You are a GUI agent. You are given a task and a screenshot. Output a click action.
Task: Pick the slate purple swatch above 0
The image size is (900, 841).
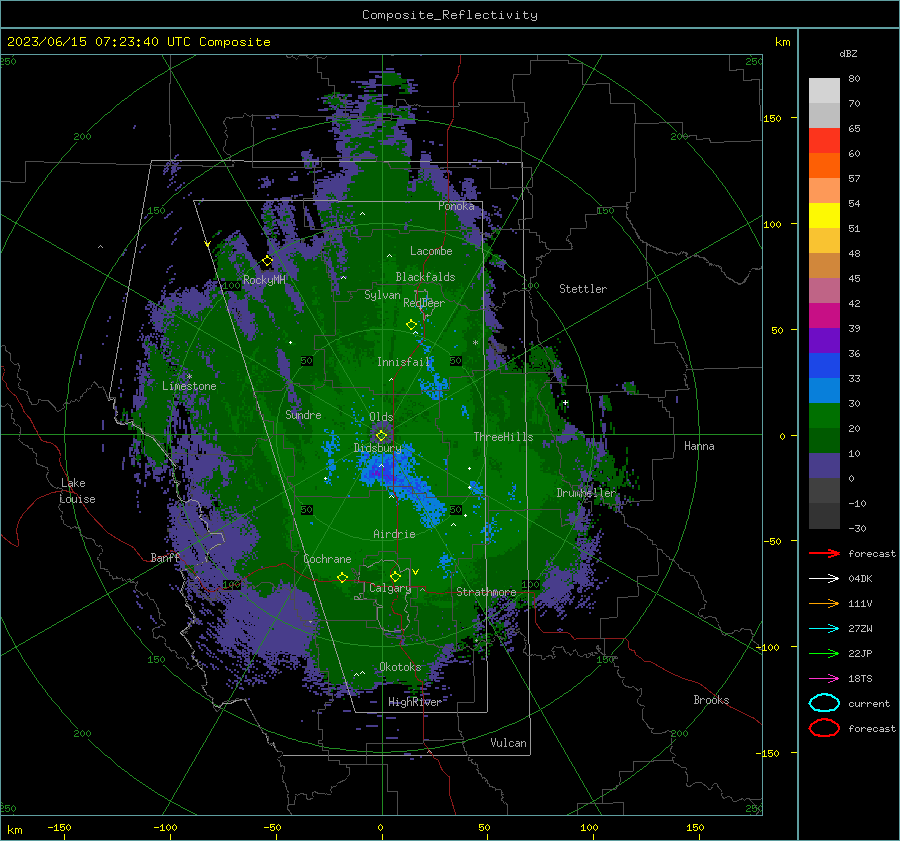824,466
